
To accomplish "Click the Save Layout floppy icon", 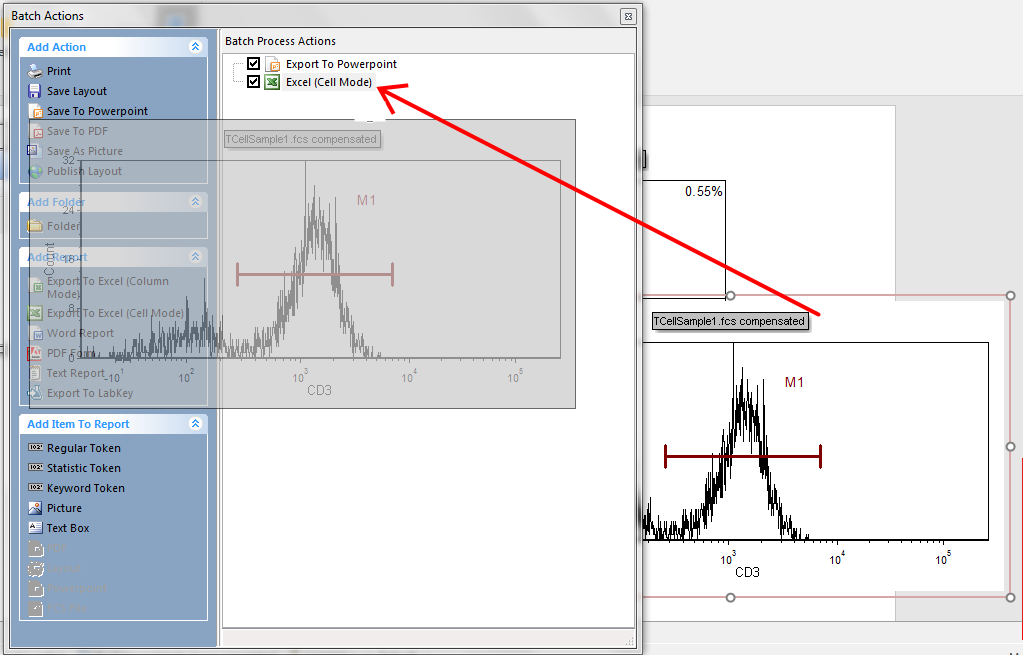I will pyautogui.click(x=35, y=91).
